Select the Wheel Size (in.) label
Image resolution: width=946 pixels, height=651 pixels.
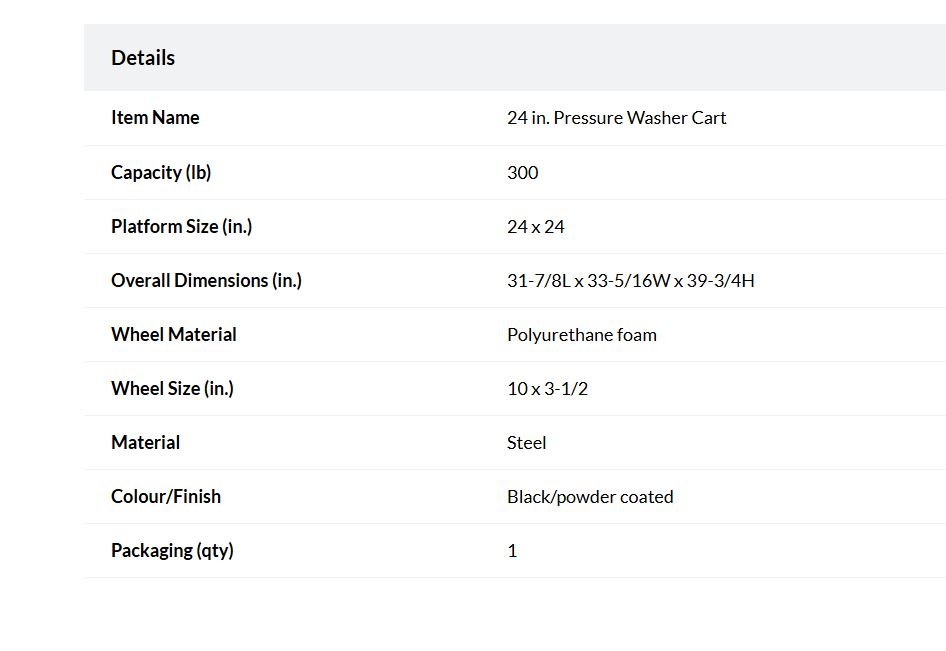(x=173, y=389)
